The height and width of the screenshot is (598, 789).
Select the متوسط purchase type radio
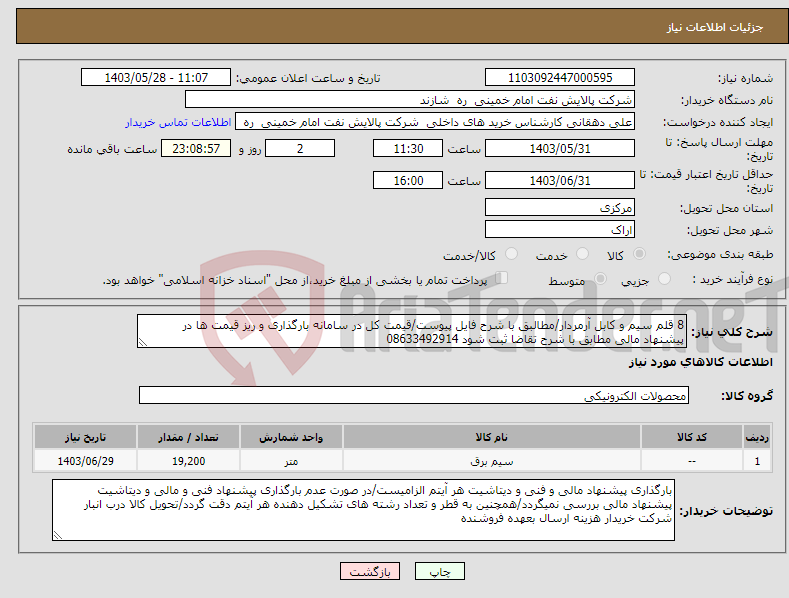(600, 278)
